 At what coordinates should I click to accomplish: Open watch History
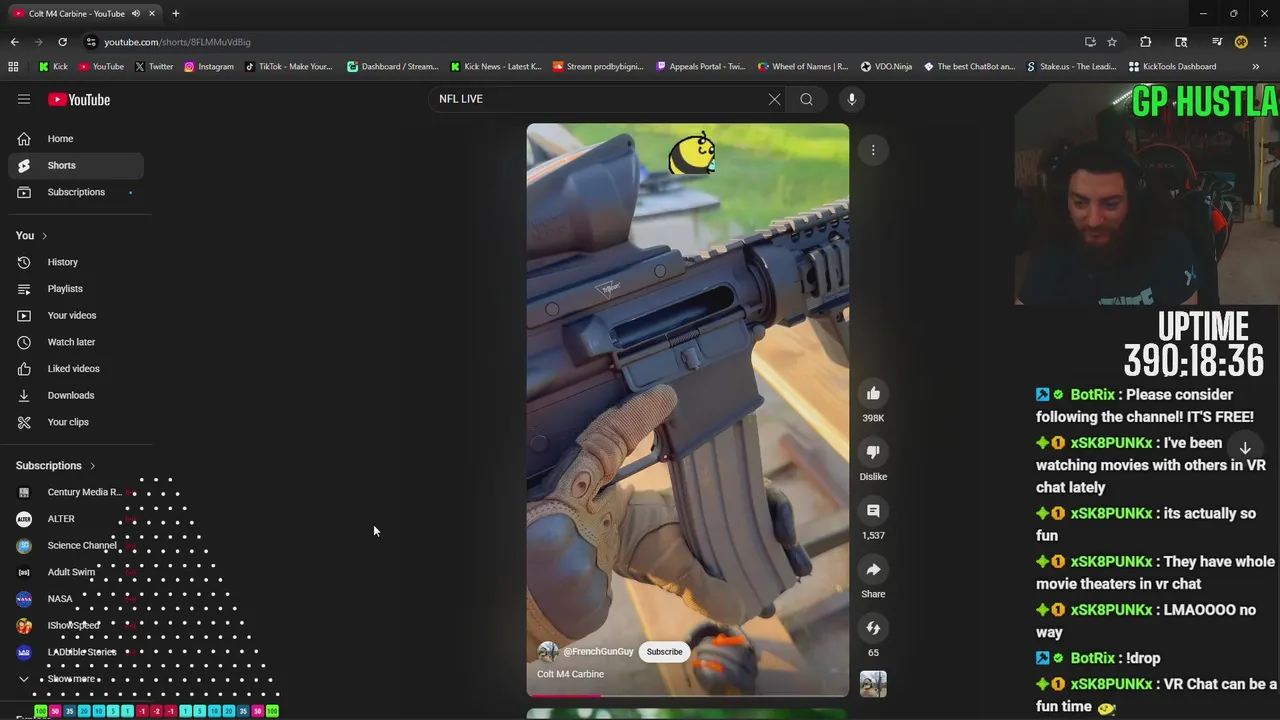[x=76, y=262]
